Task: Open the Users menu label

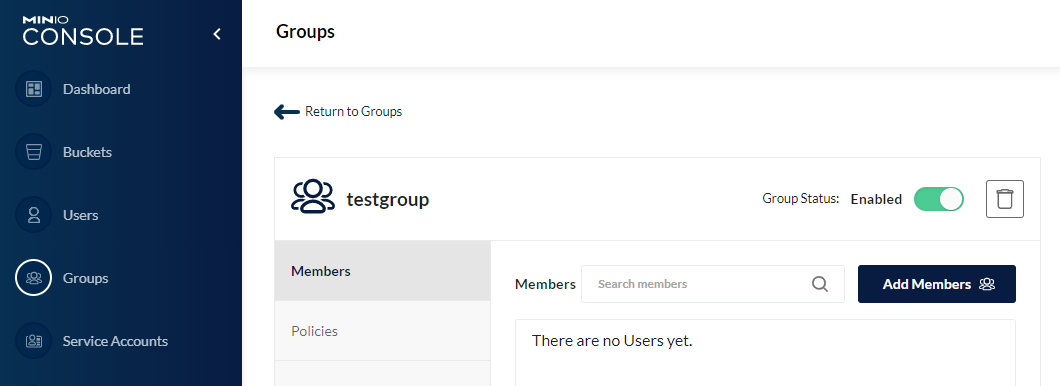Action: point(80,215)
